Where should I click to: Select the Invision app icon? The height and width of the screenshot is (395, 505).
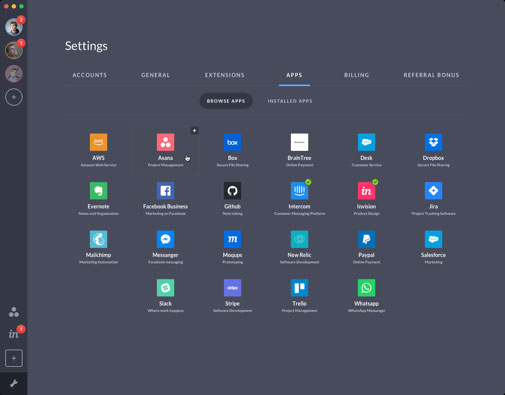click(366, 191)
